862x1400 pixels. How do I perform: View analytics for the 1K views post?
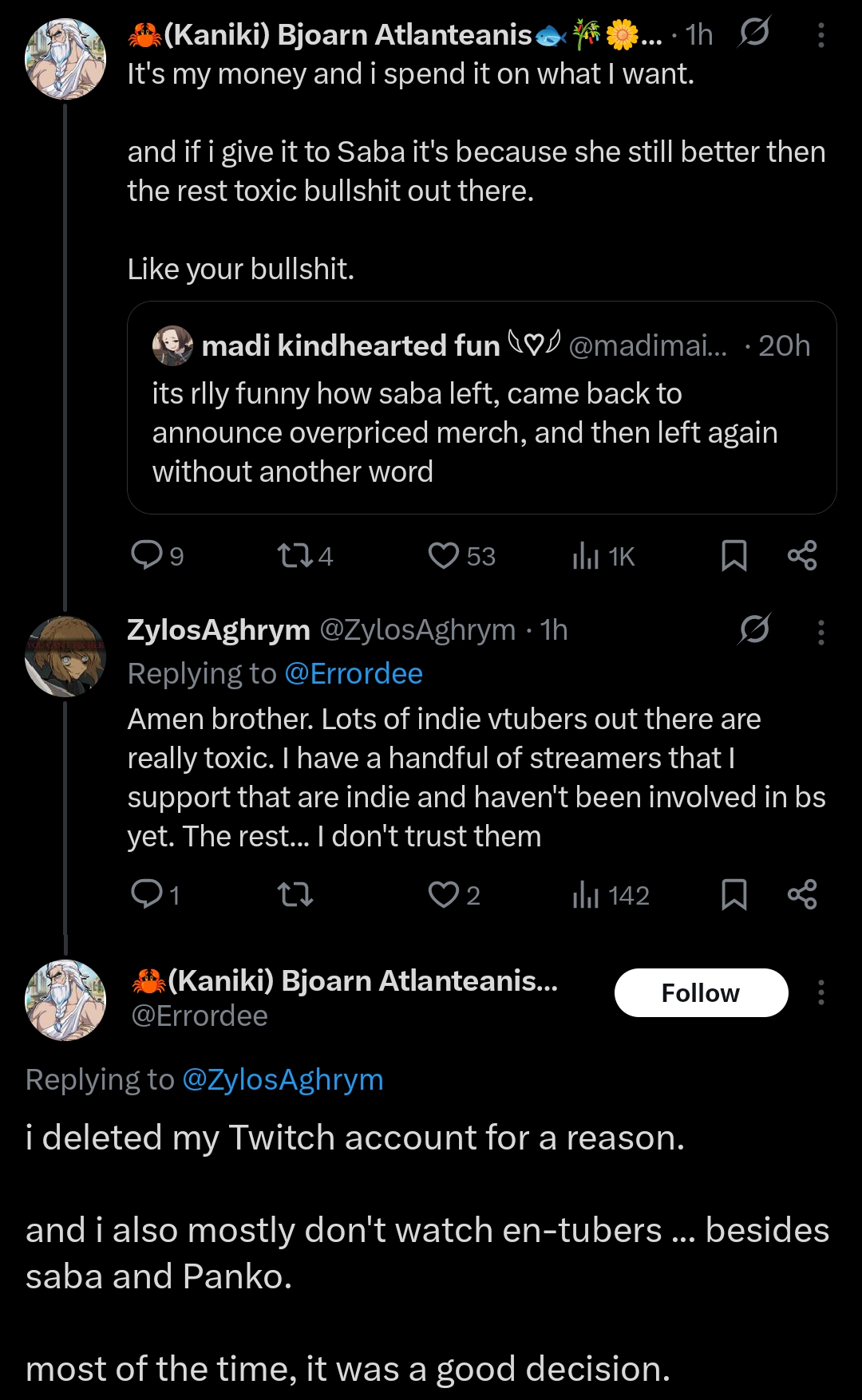[x=586, y=555]
